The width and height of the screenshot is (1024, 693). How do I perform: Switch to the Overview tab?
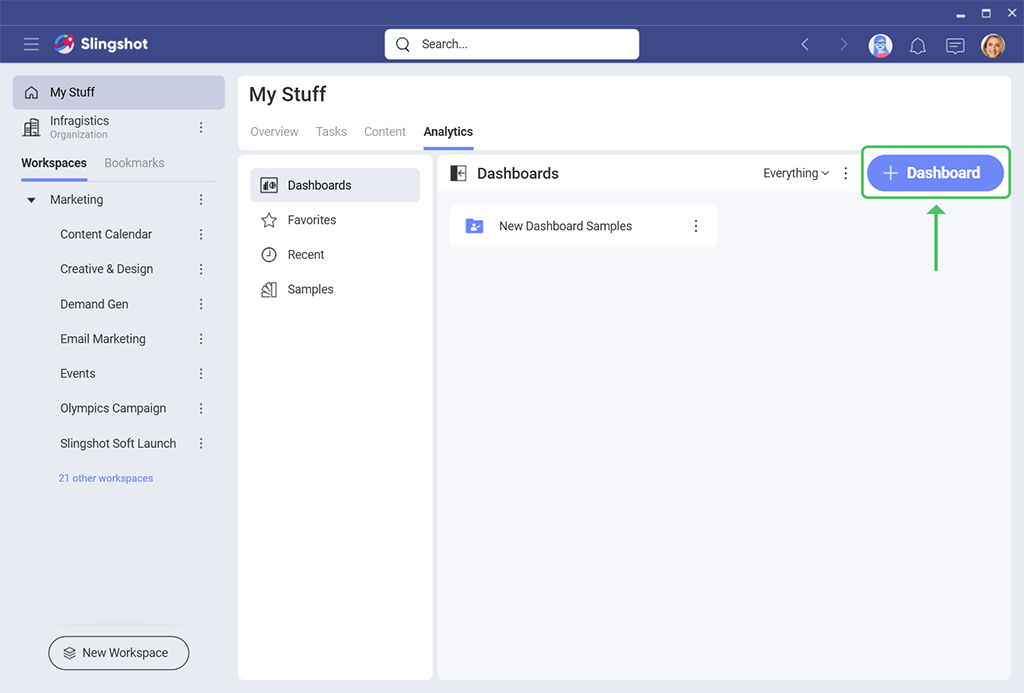coord(274,131)
